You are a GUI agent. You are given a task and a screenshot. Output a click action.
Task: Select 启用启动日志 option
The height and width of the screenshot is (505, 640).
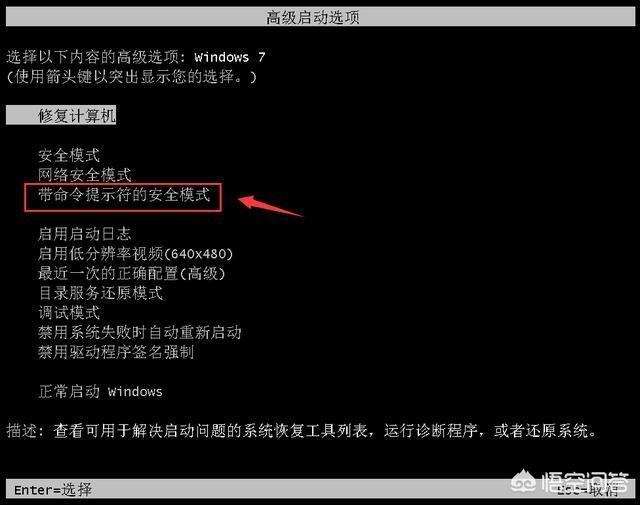pyautogui.click(x=84, y=234)
